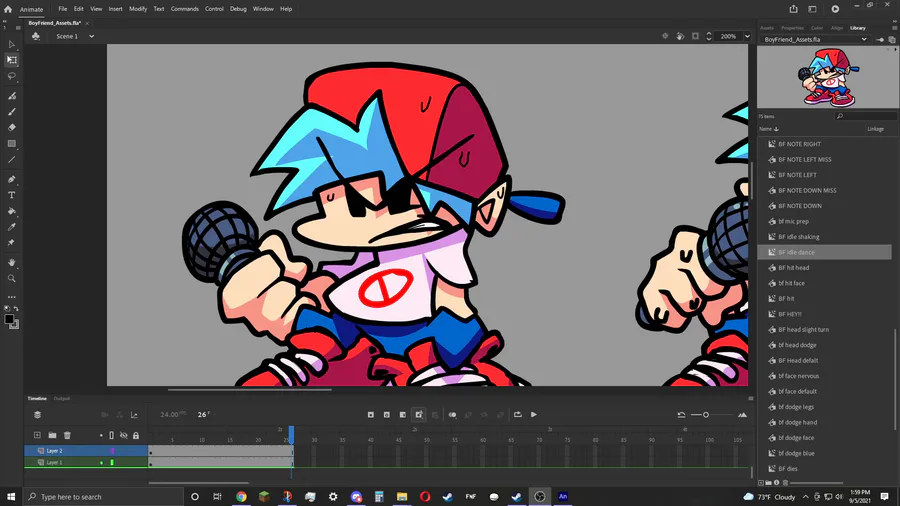
Task: Click the Swap Colors icon in toolbar
Action: [x=16, y=309]
